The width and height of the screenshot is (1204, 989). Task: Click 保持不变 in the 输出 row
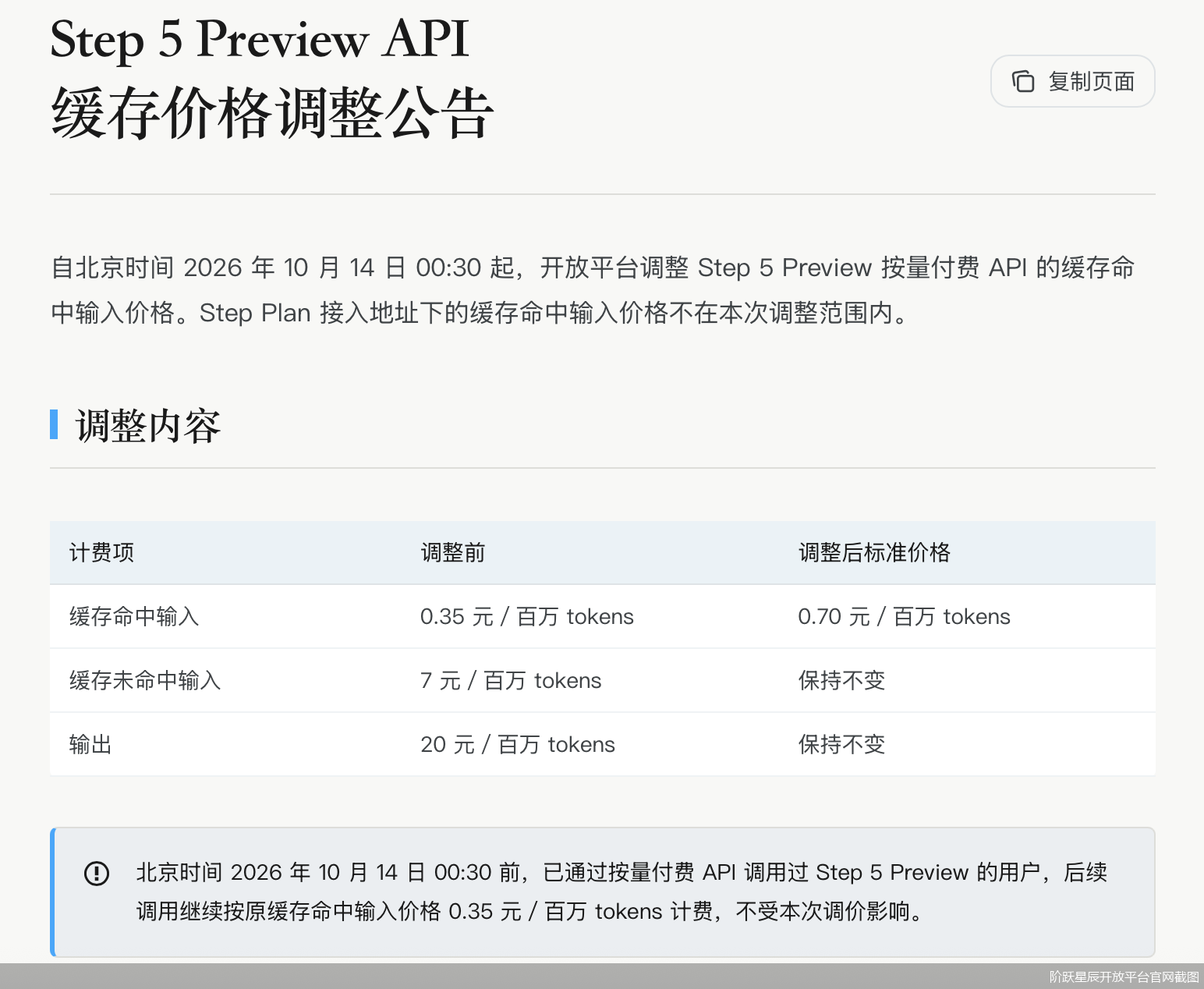841,745
